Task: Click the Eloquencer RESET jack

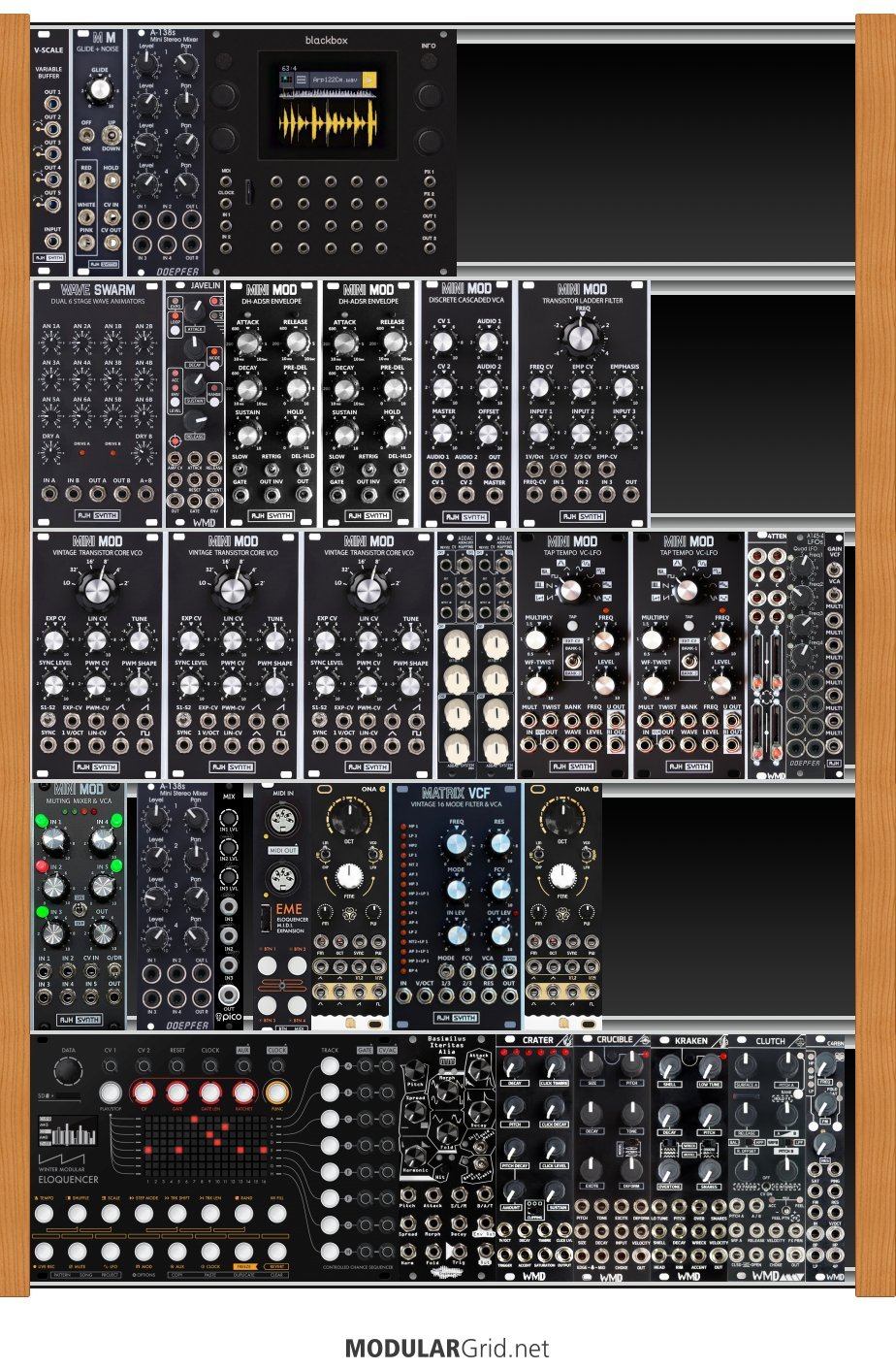Action: tap(176, 1066)
